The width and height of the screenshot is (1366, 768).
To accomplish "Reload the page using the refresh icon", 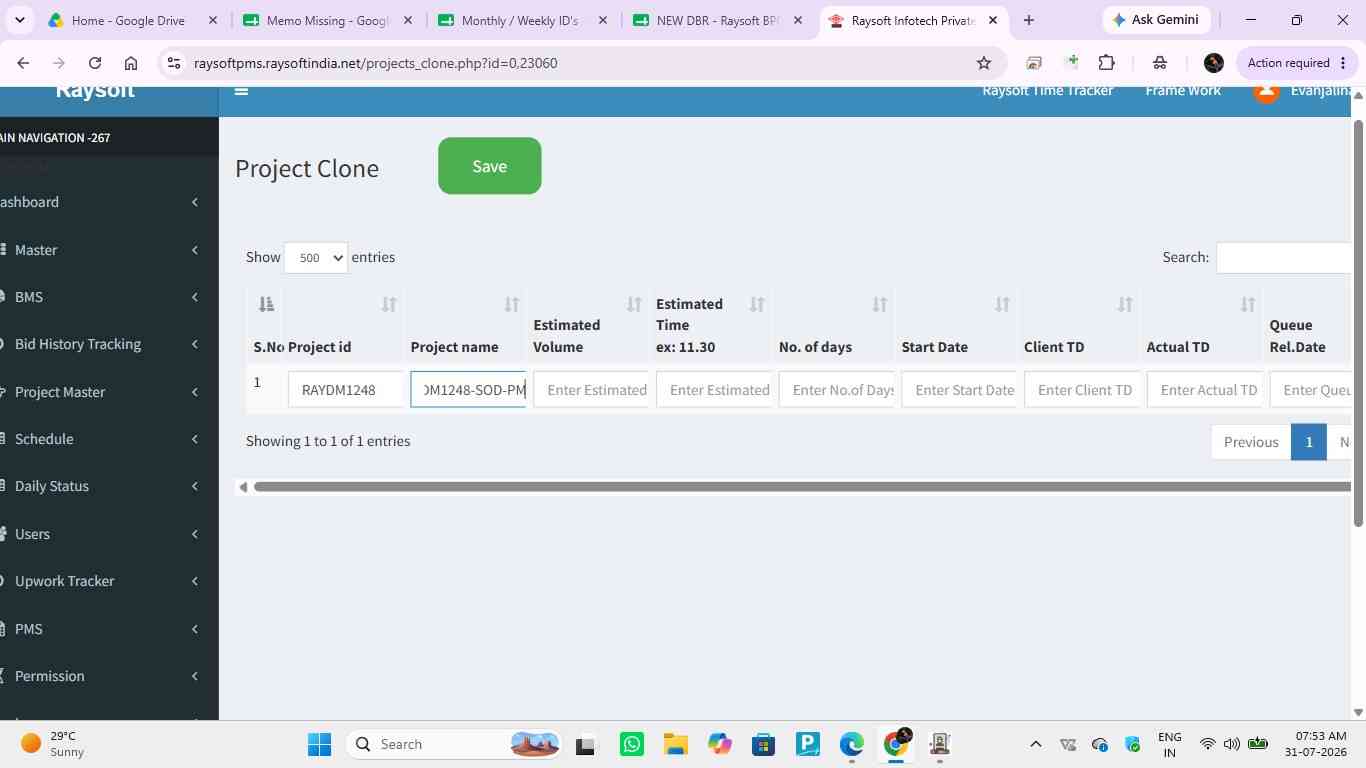I will (x=95, y=63).
